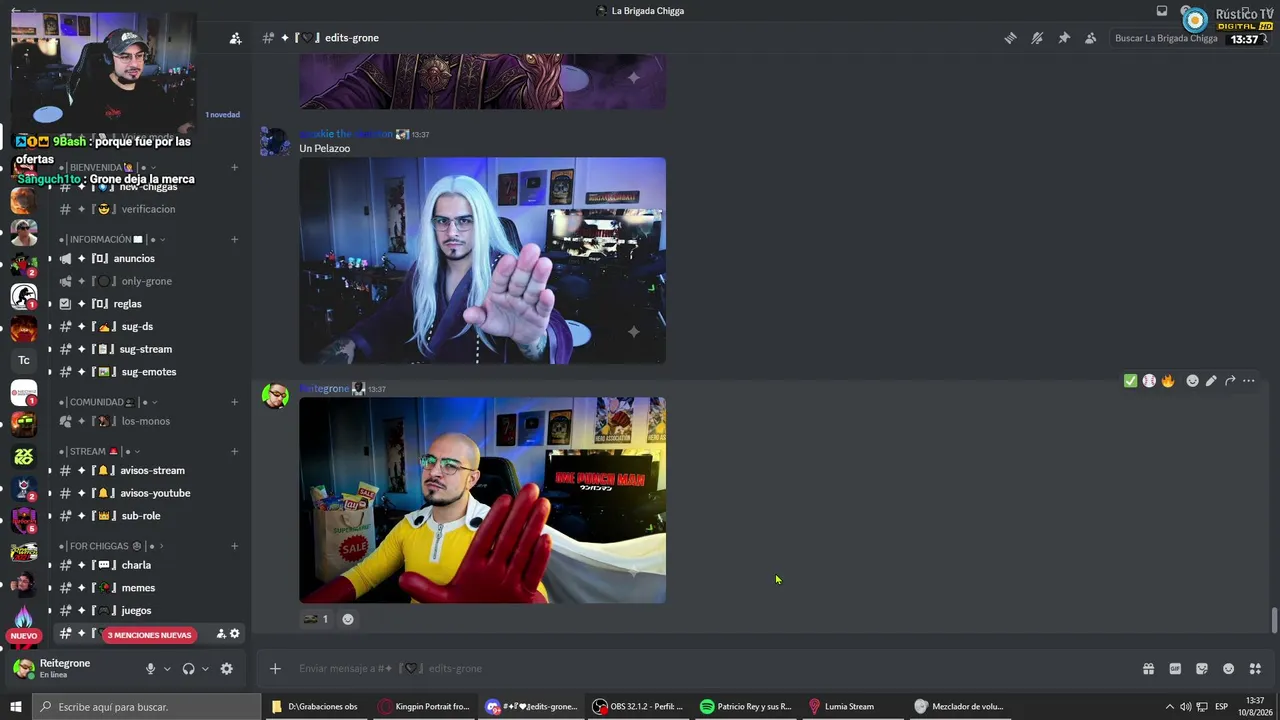Click the chat vertical scrollbar
This screenshot has width=1280, height=720.
click(x=1274, y=620)
